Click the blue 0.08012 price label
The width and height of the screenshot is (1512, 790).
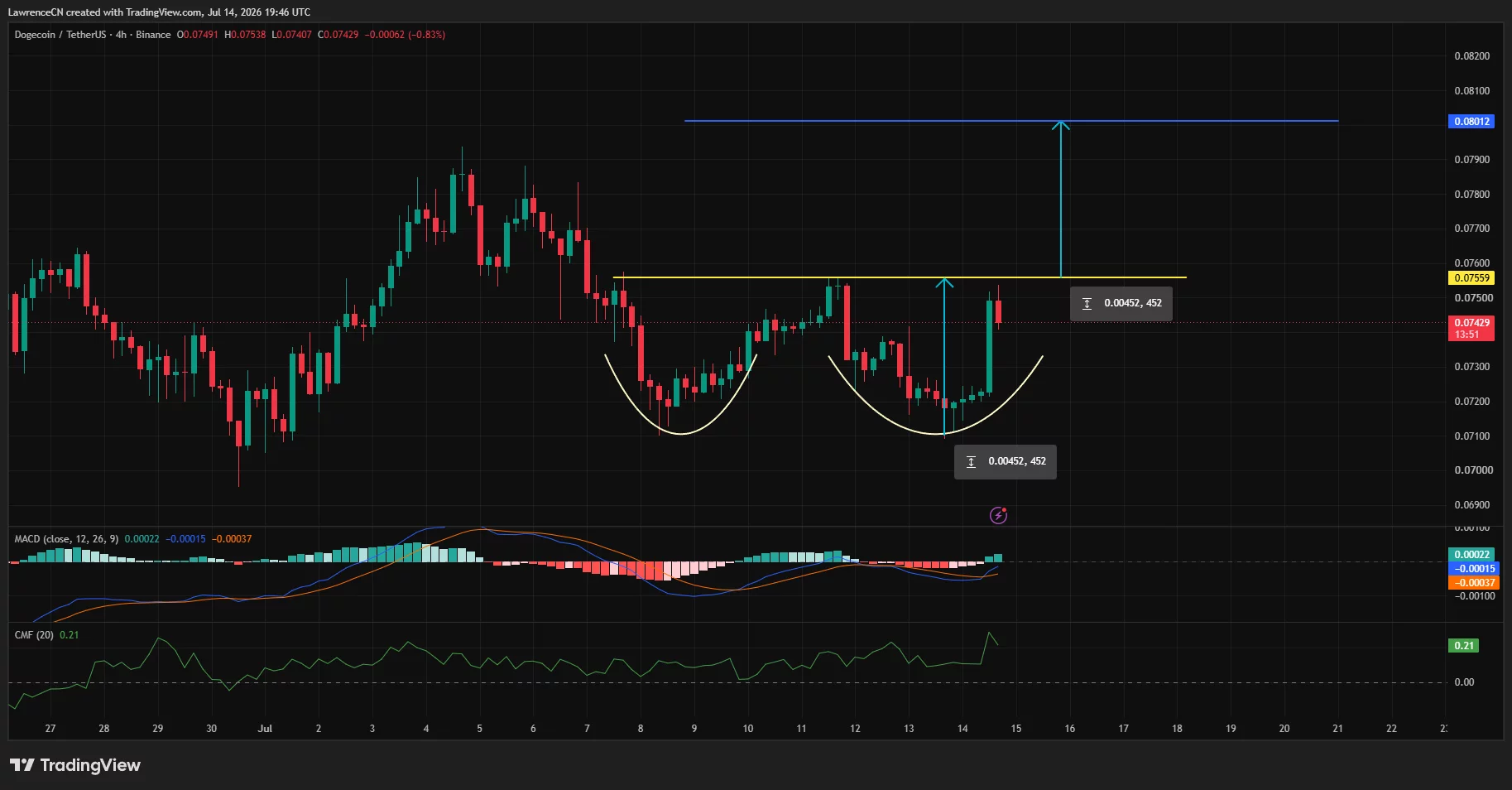pyautogui.click(x=1471, y=122)
